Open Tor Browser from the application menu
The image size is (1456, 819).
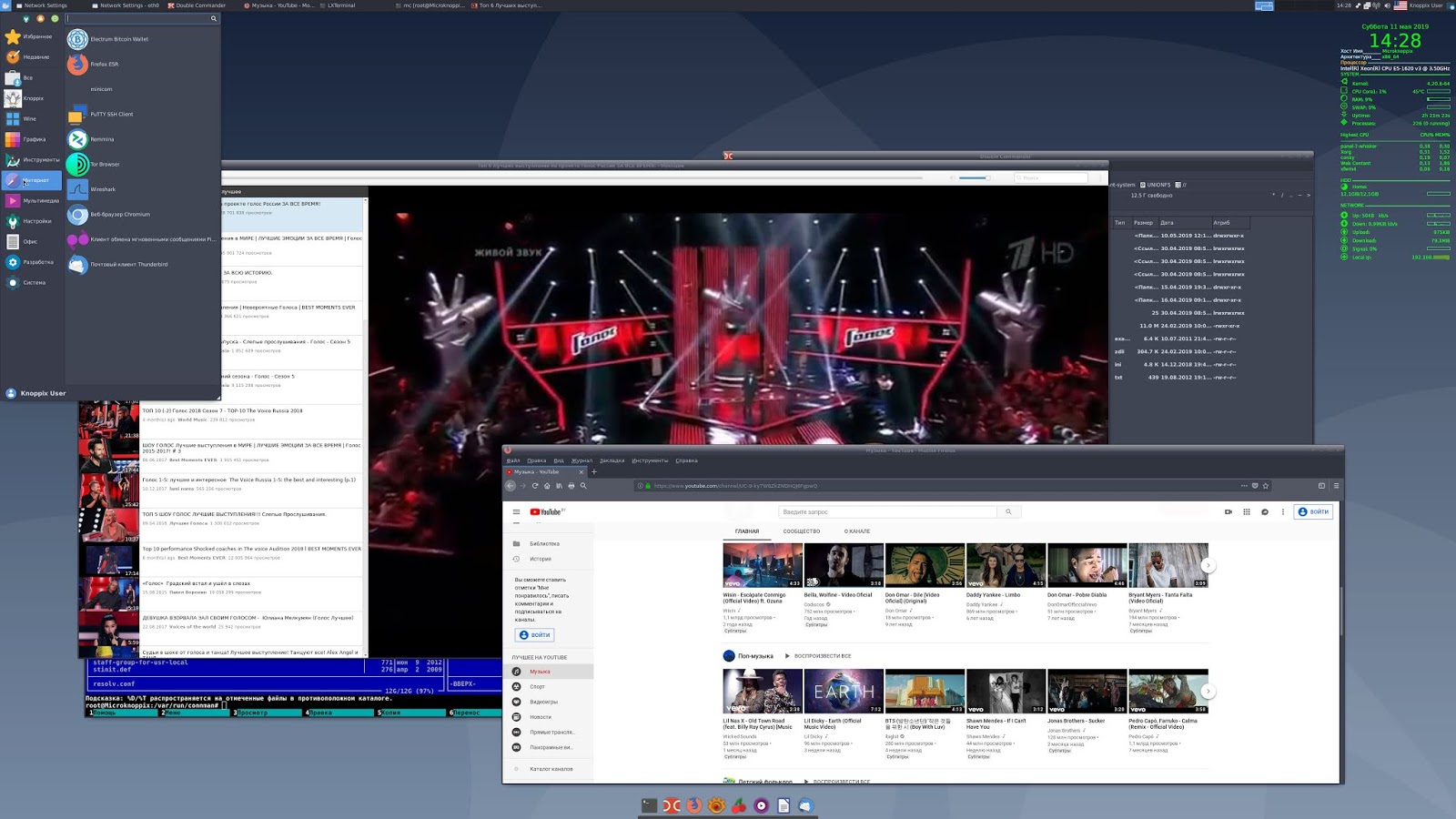pyautogui.click(x=141, y=165)
